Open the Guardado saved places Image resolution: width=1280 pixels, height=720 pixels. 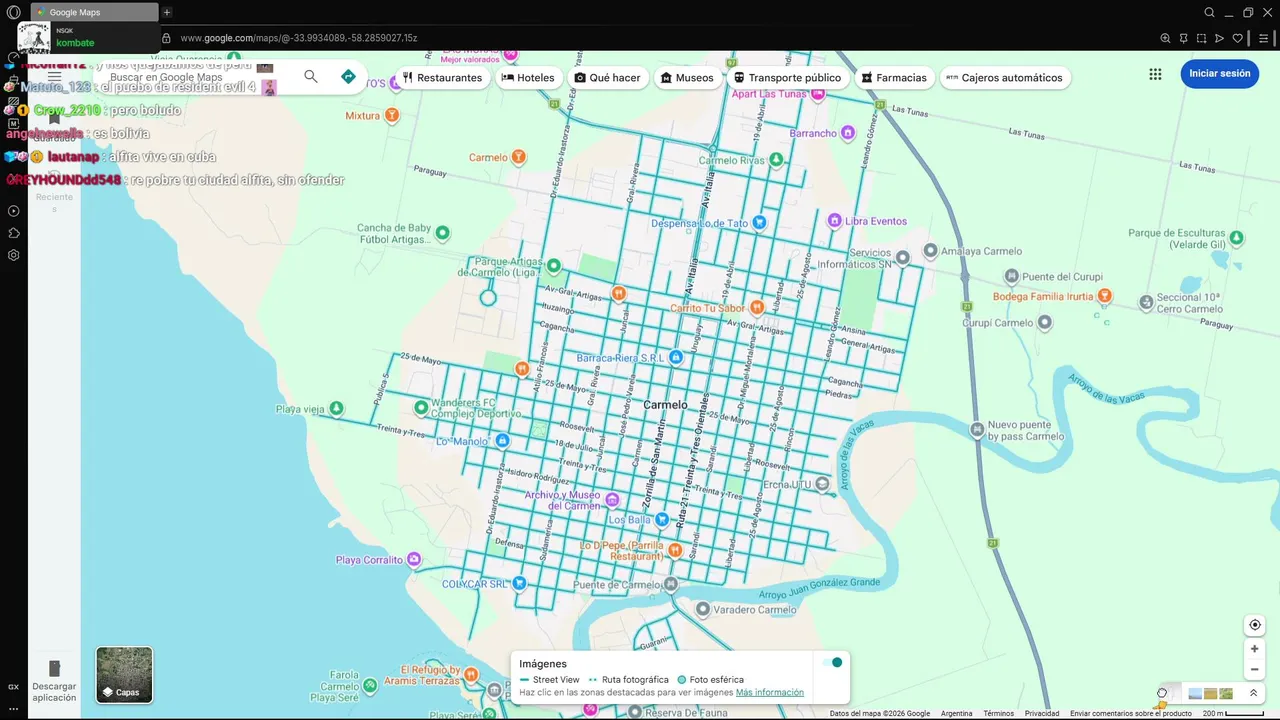[54, 128]
